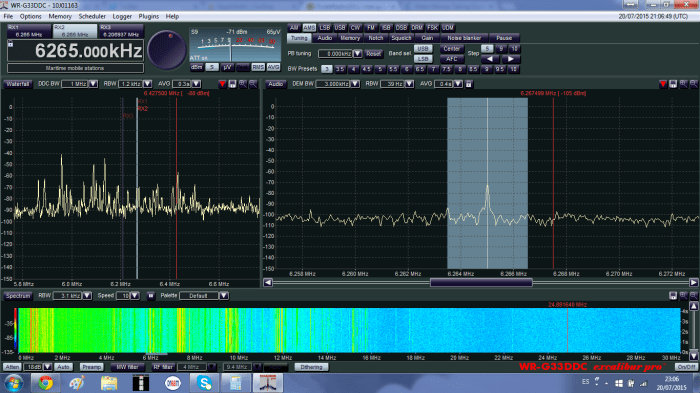
Task: Click the Maritime mobile stations label field
Action: pyautogui.click(x=75, y=68)
